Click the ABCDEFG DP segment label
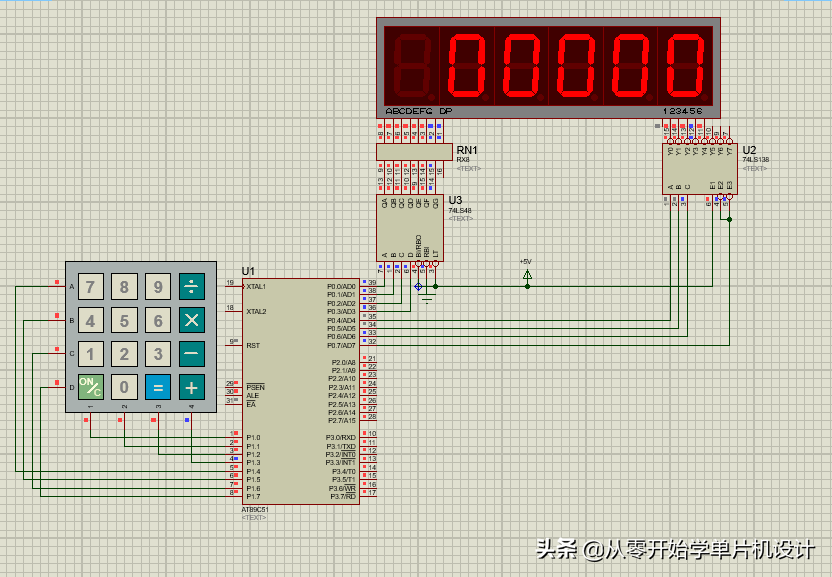 tap(419, 111)
